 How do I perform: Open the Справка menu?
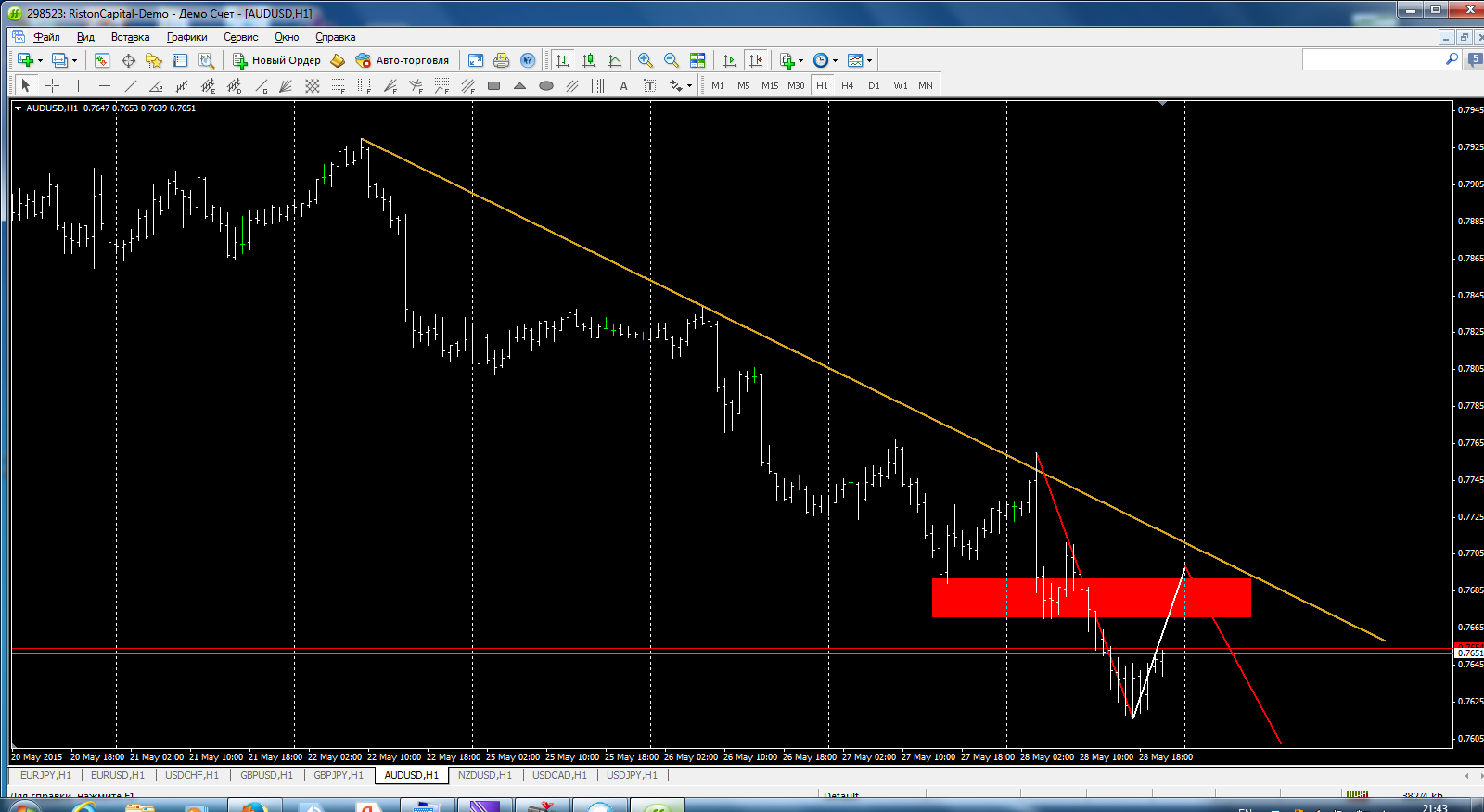click(335, 37)
